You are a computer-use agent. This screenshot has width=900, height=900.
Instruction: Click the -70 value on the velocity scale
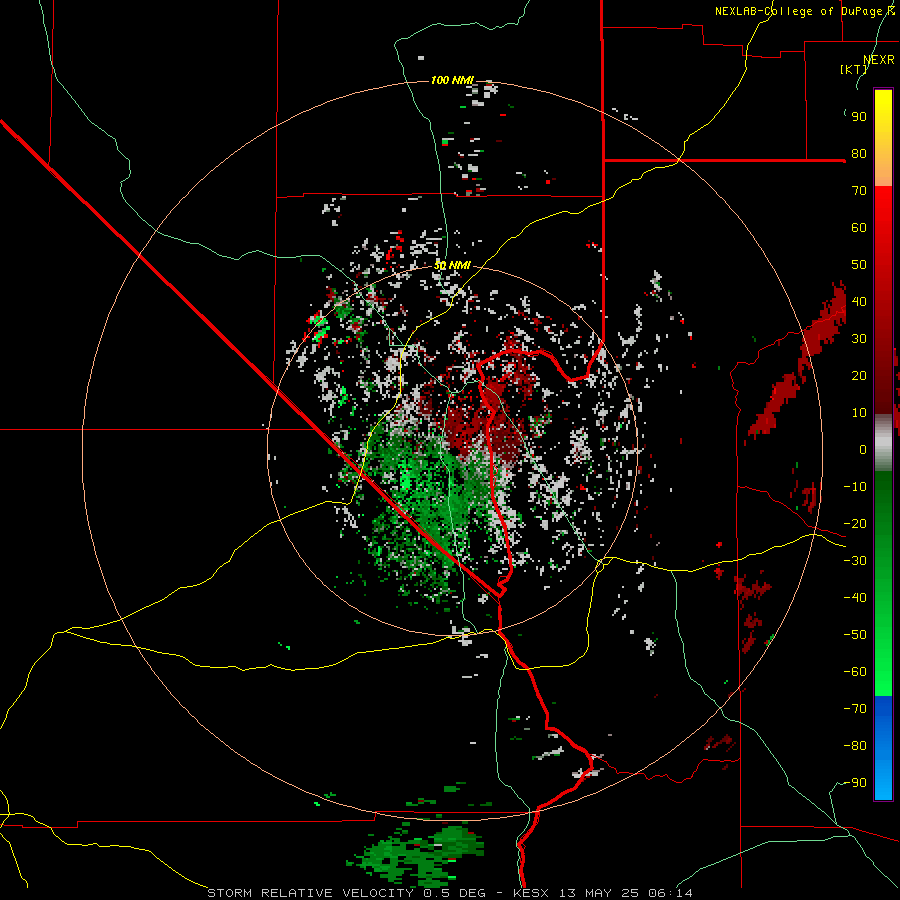tap(855, 709)
